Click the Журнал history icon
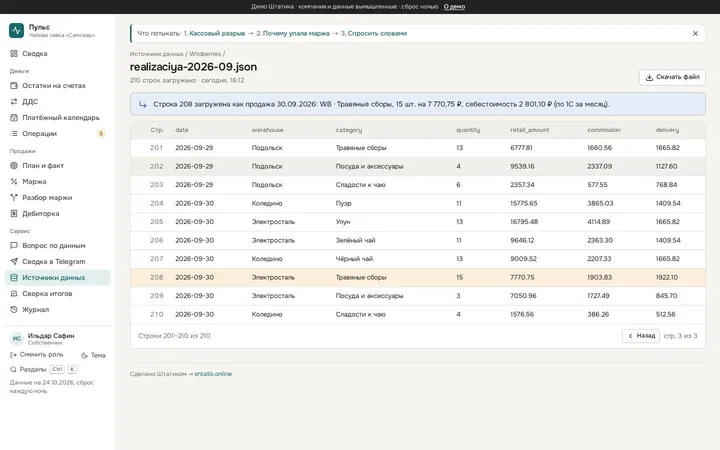 click(x=14, y=310)
